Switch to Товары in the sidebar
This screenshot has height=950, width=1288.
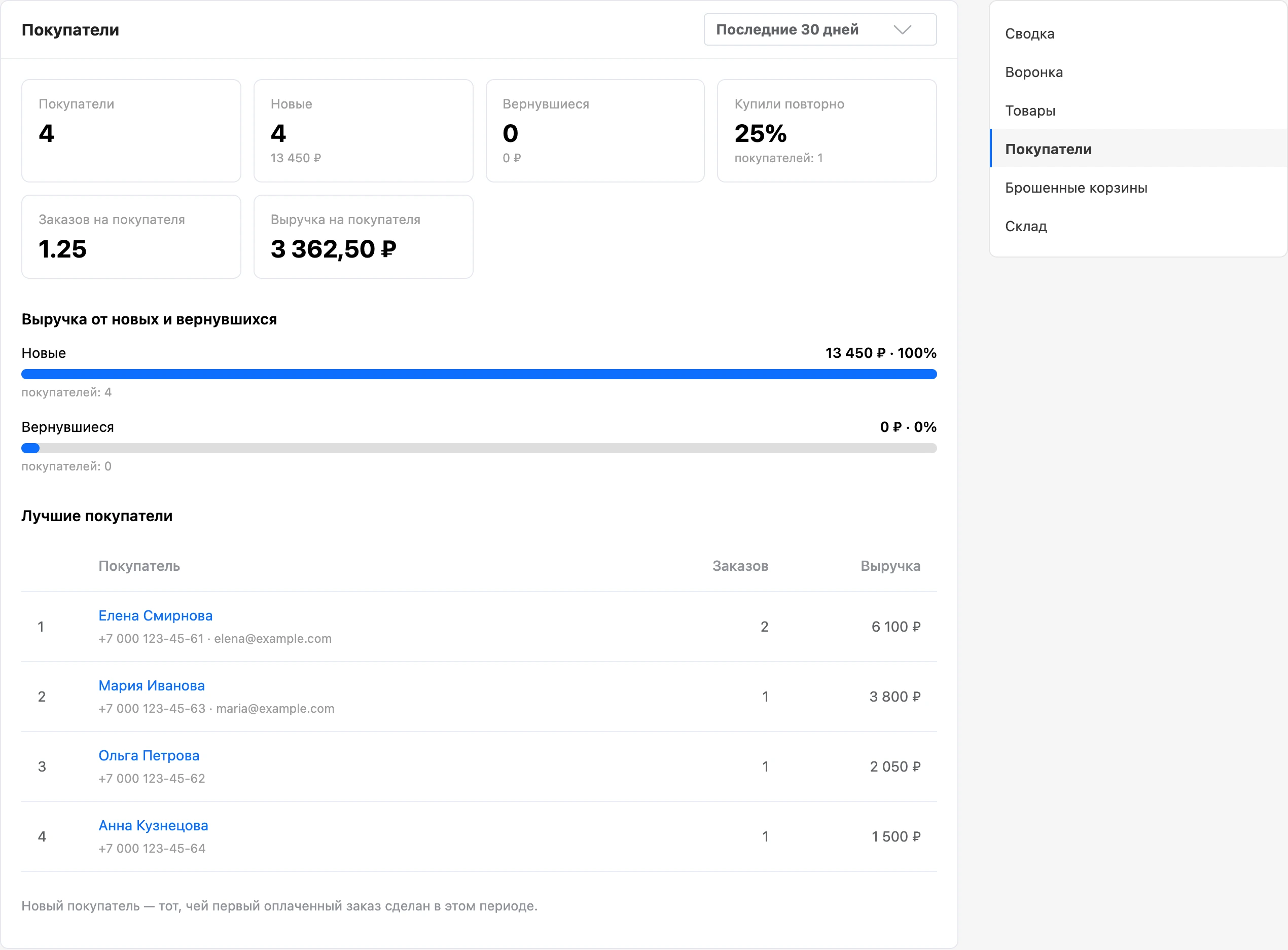tap(1030, 111)
